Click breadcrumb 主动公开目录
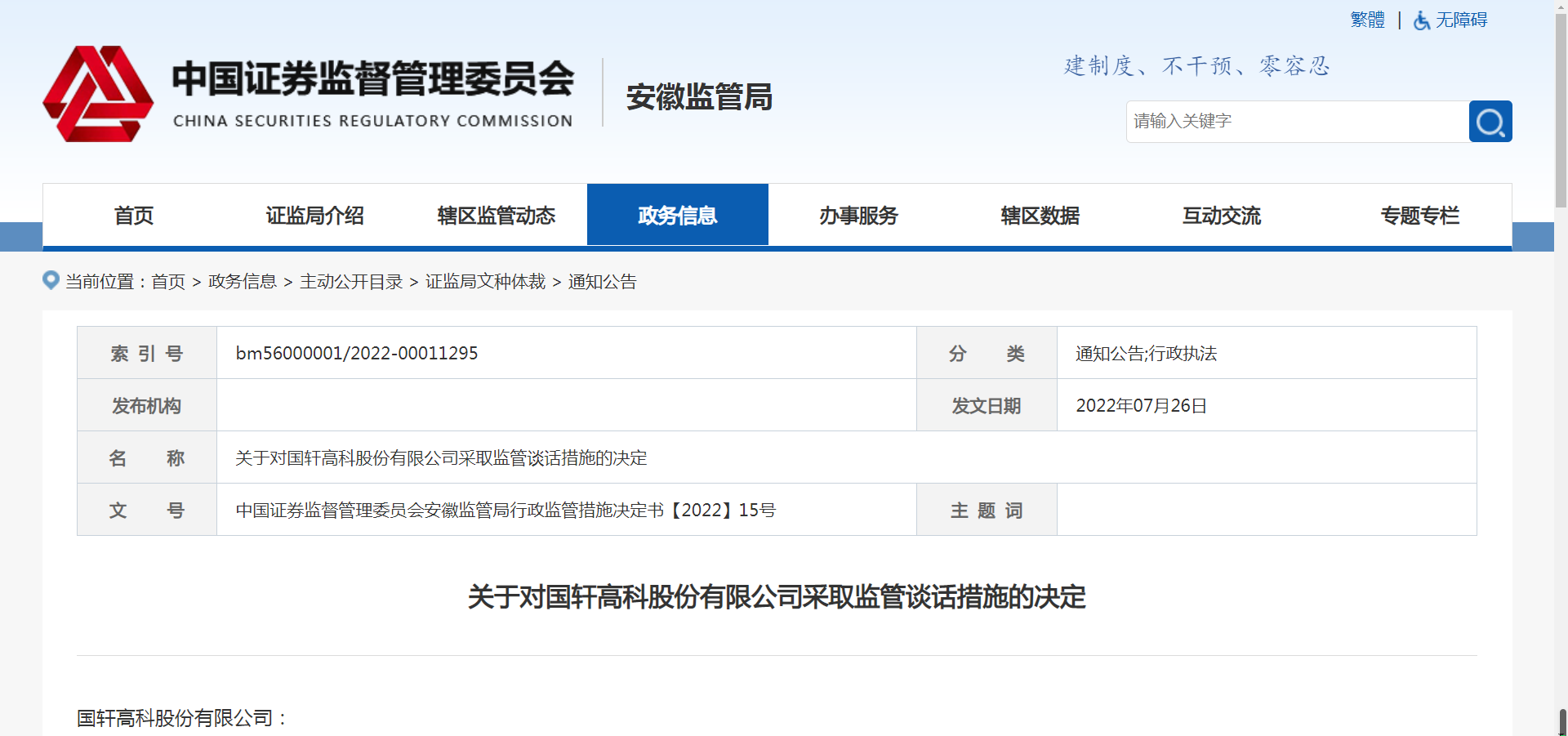 [x=351, y=282]
